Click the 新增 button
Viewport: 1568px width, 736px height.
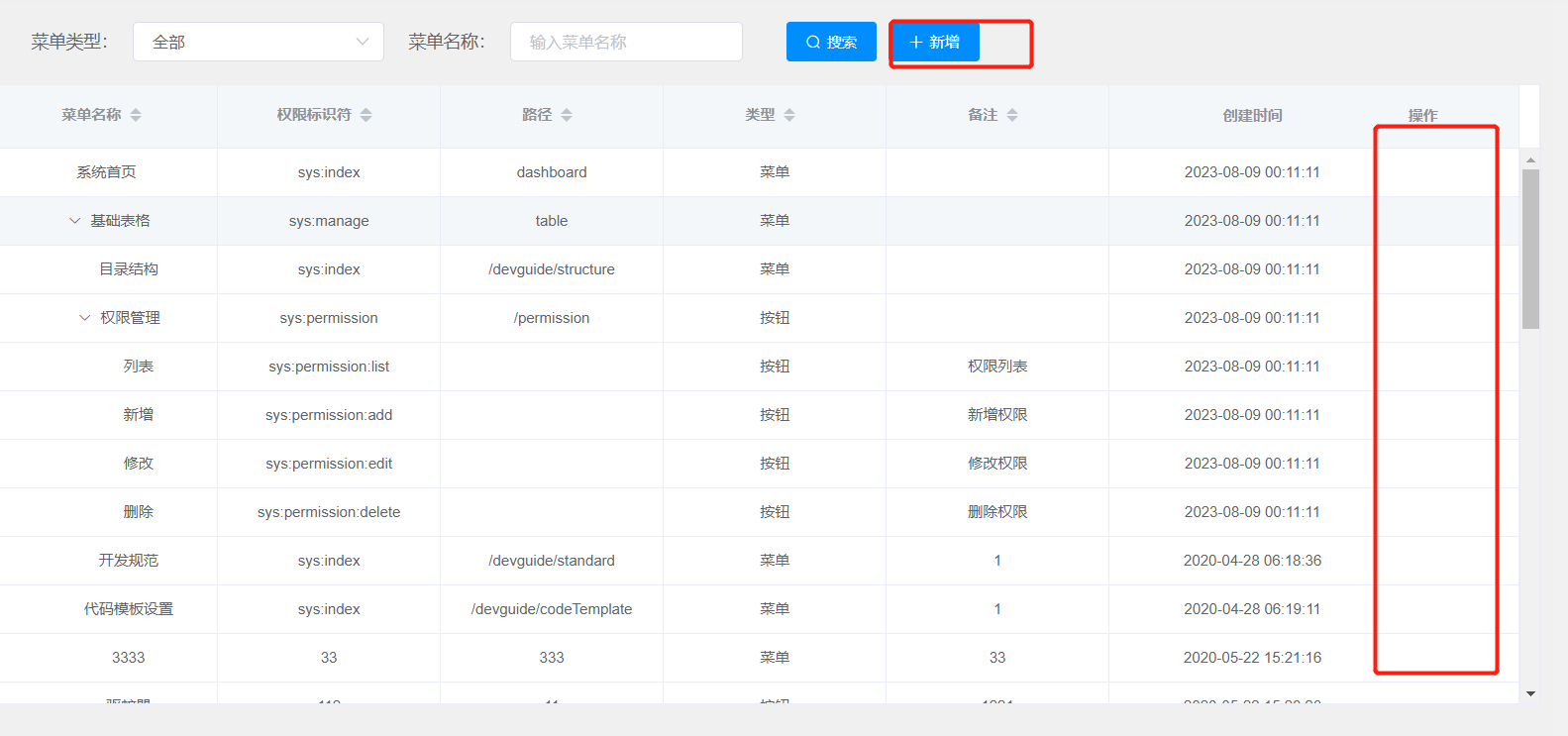(935, 42)
